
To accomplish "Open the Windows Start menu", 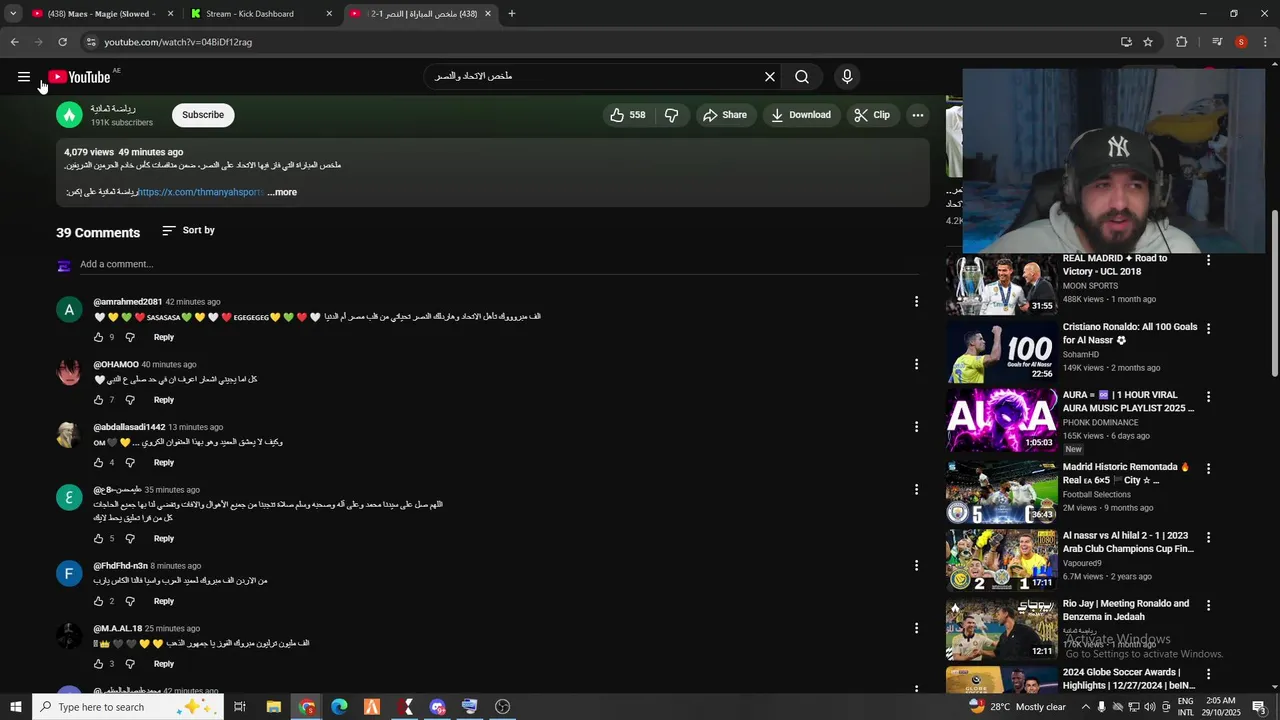I will pos(16,707).
